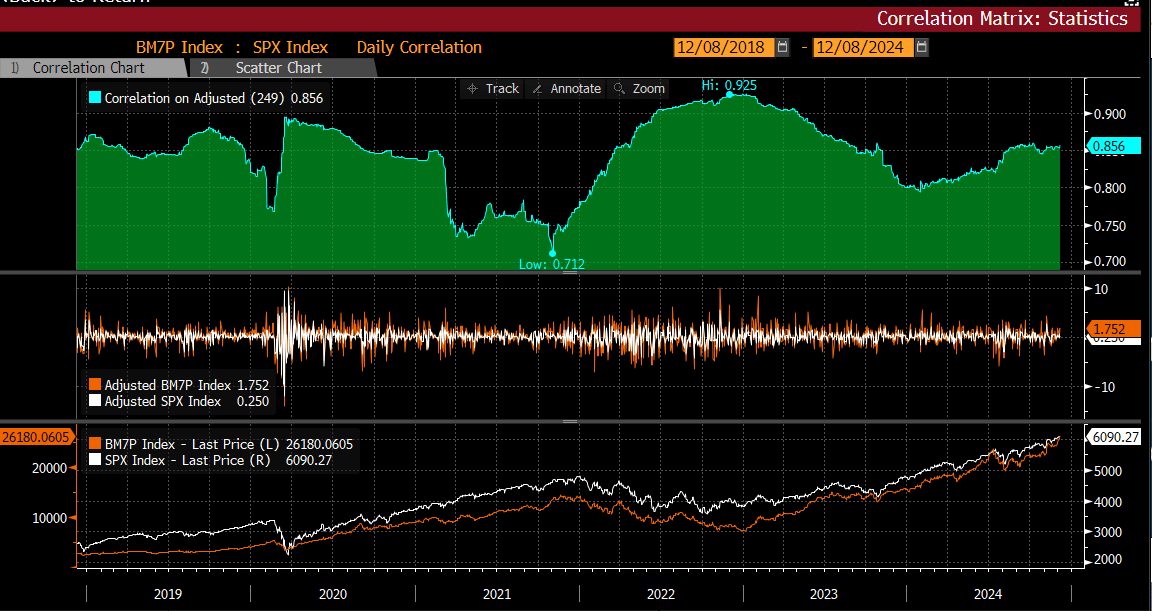Select the Correlation Chart tab
The width and height of the screenshot is (1152, 611).
(88, 68)
